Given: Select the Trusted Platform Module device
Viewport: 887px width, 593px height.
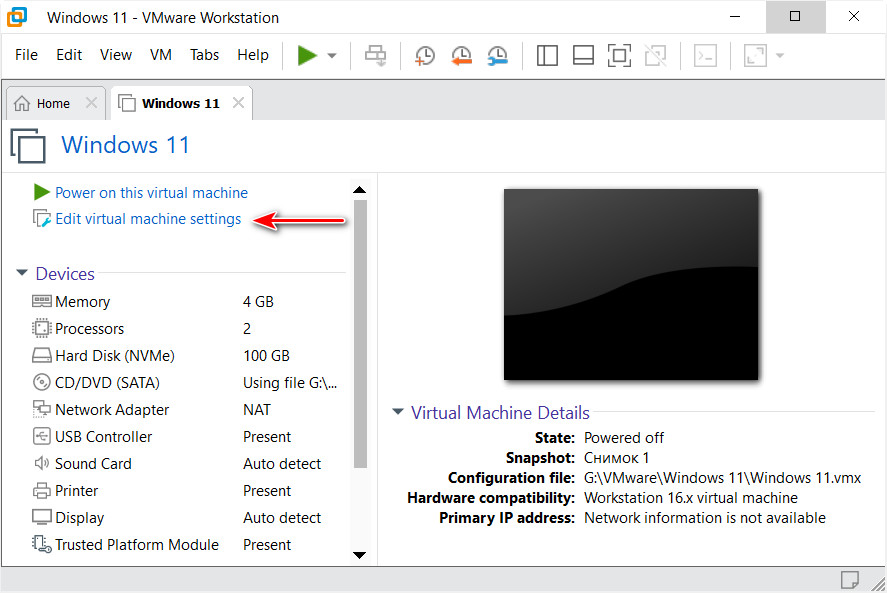Looking at the screenshot, I should (188, 545).
